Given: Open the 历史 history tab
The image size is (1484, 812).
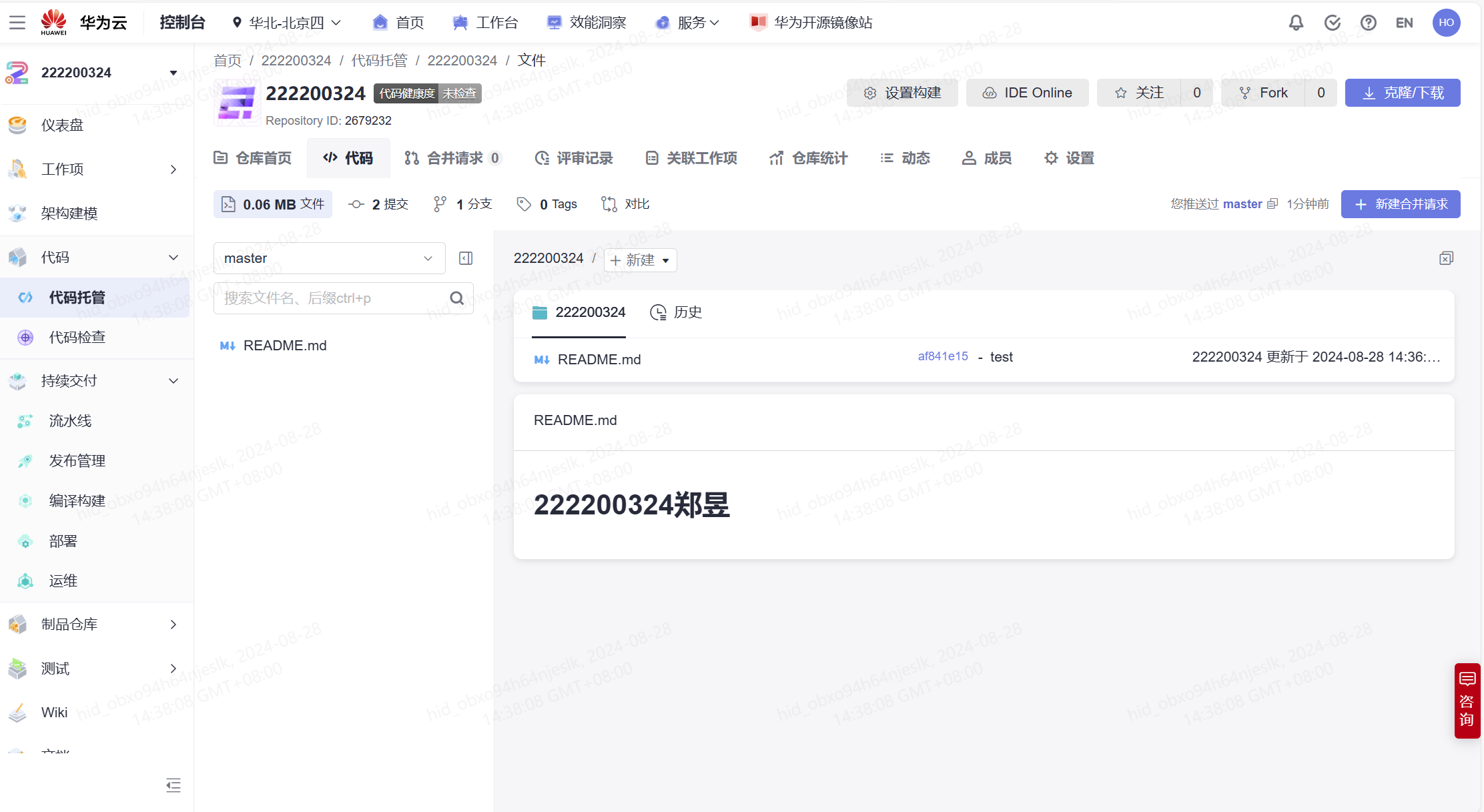Looking at the screenshot, I should coord(676,312).
